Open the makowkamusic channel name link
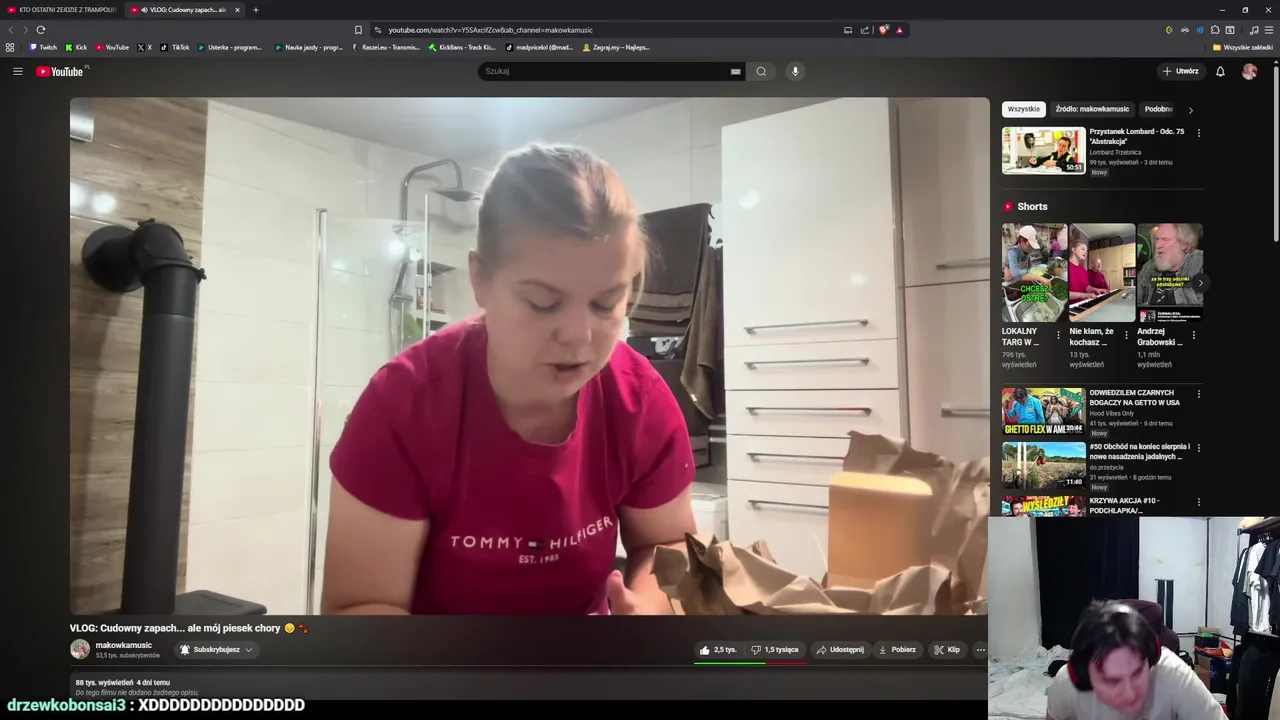 124,645
